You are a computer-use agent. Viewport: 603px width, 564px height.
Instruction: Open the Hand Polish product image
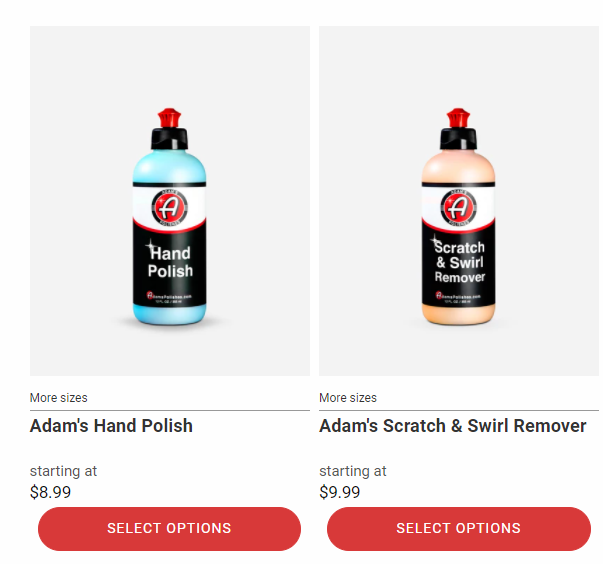point(170,201)
